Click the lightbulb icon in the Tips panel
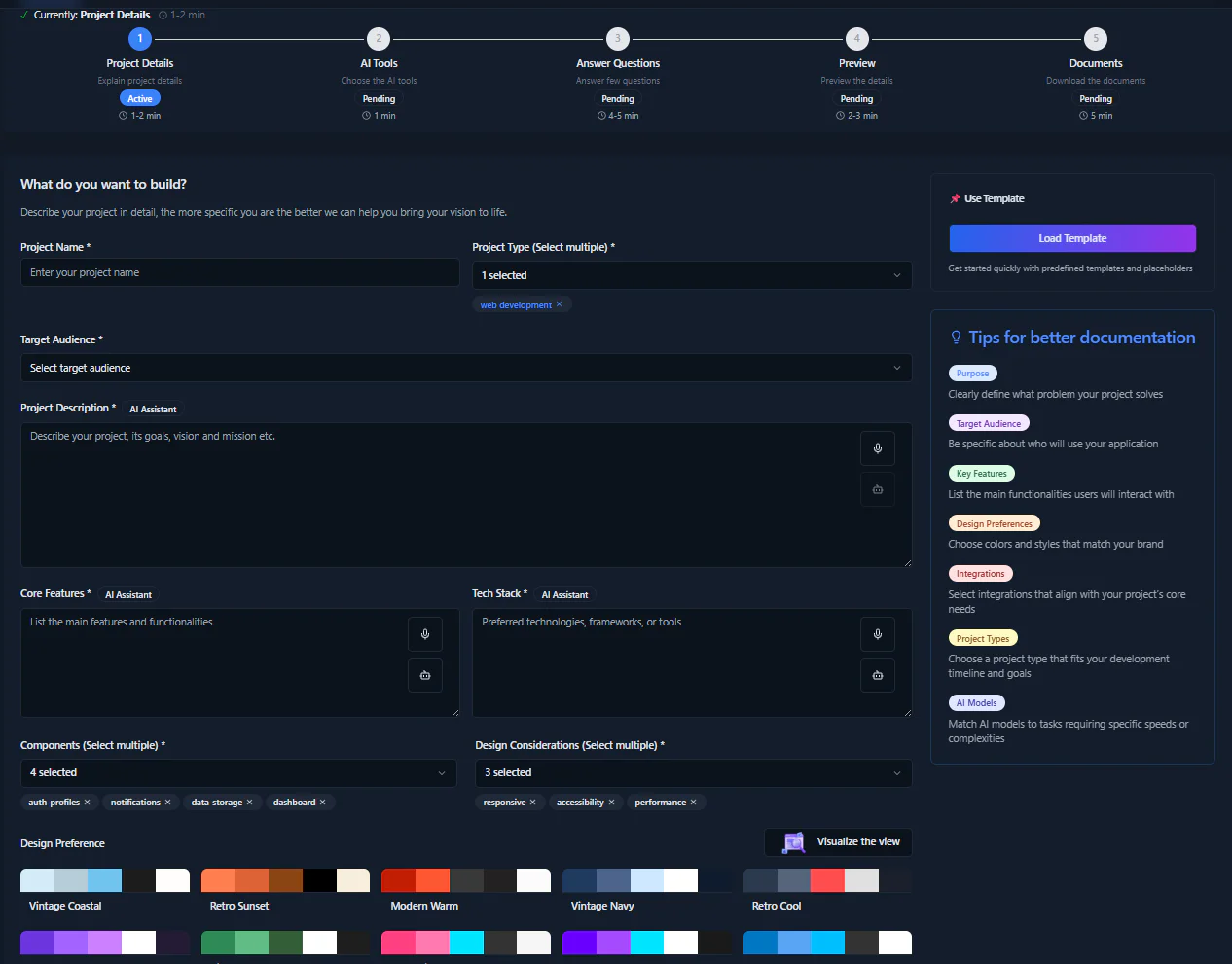The width and height of the screenshot is (1232, 964). [x=958, y=337]
